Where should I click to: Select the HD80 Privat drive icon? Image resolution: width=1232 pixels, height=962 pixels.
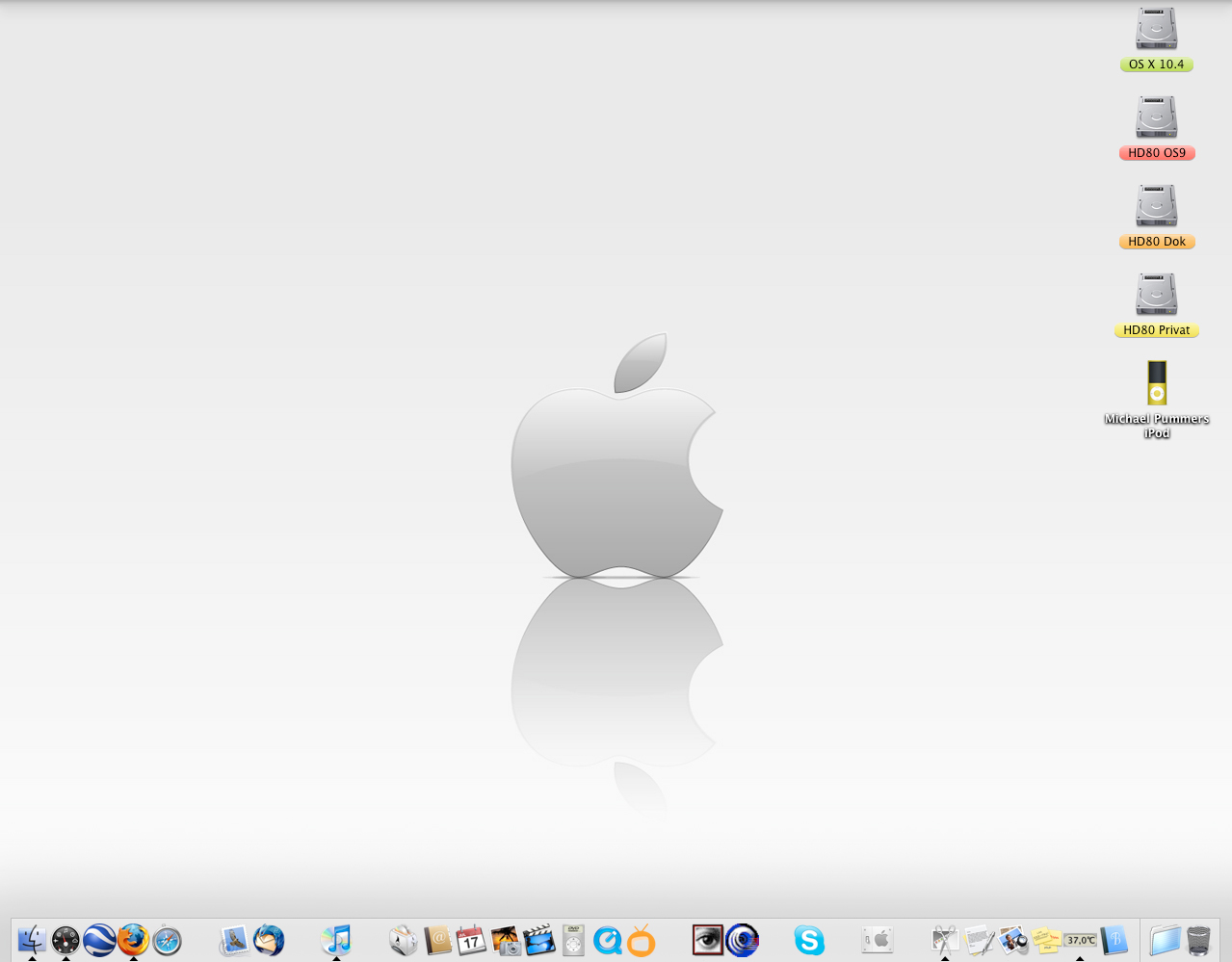[x=1156, y=295]
